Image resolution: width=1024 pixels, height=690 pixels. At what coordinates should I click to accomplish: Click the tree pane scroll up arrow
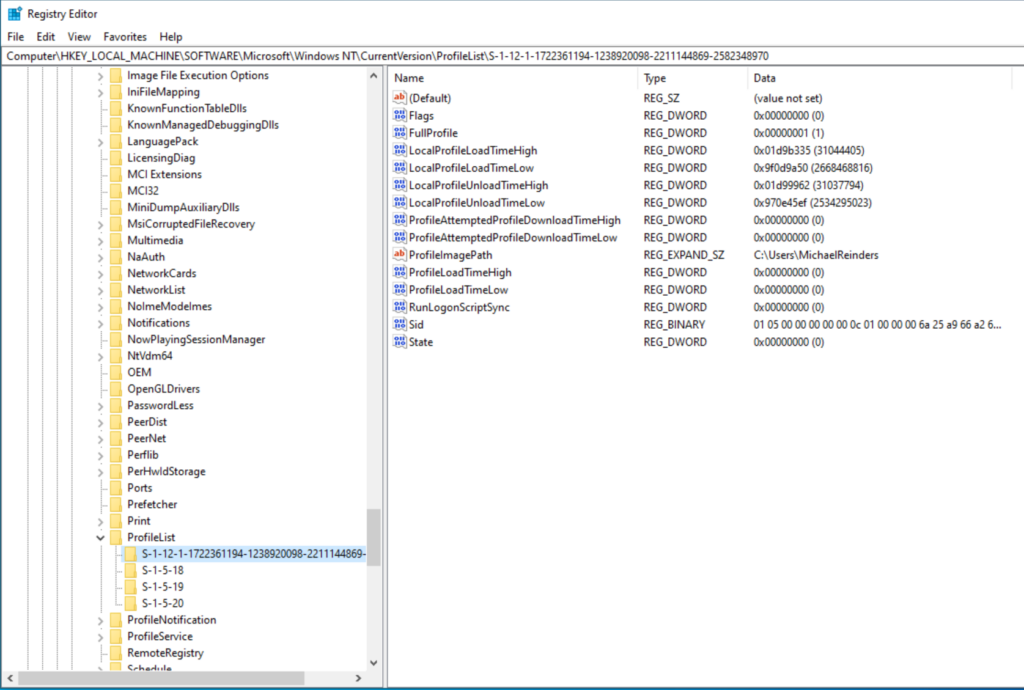pyautogui.click(x=374, y=76)
